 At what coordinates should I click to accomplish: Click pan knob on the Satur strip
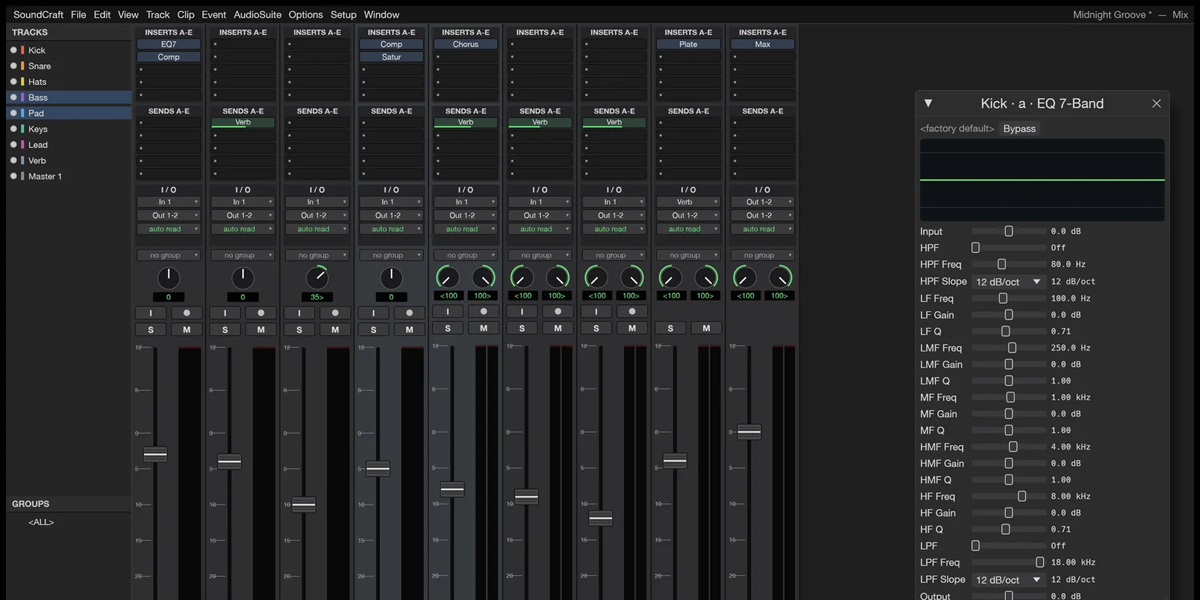click(x=391, y=278)
